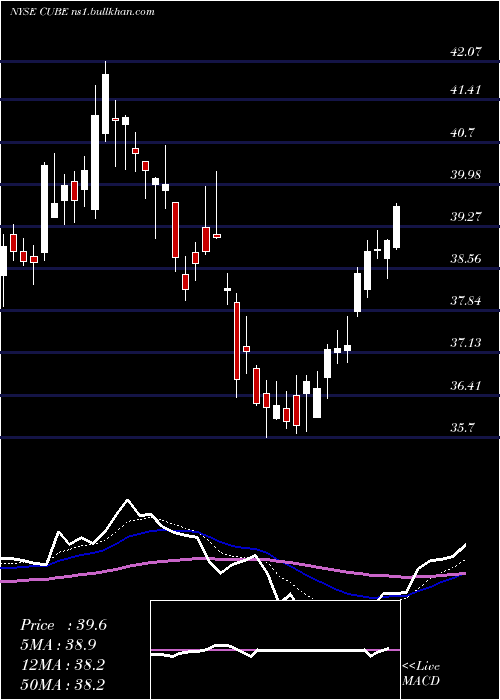
Task: Click the 37.84 price axis label
Action: [466, 301]
